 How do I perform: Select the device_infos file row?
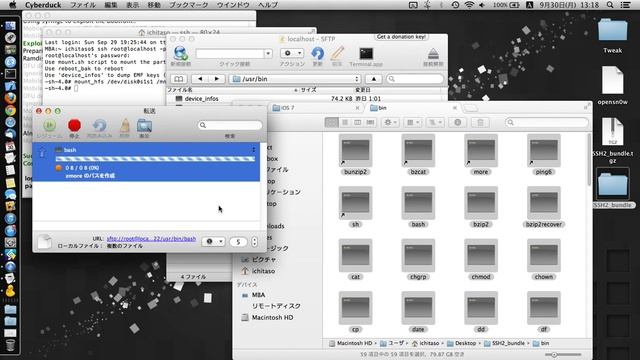[306, 98]
